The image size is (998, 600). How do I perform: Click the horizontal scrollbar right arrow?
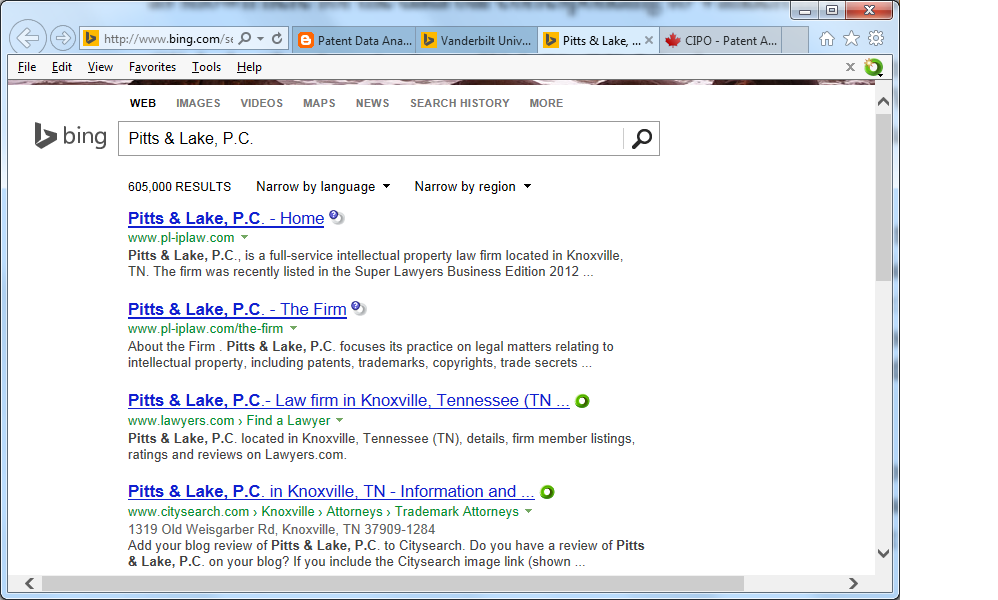[854, 583]
